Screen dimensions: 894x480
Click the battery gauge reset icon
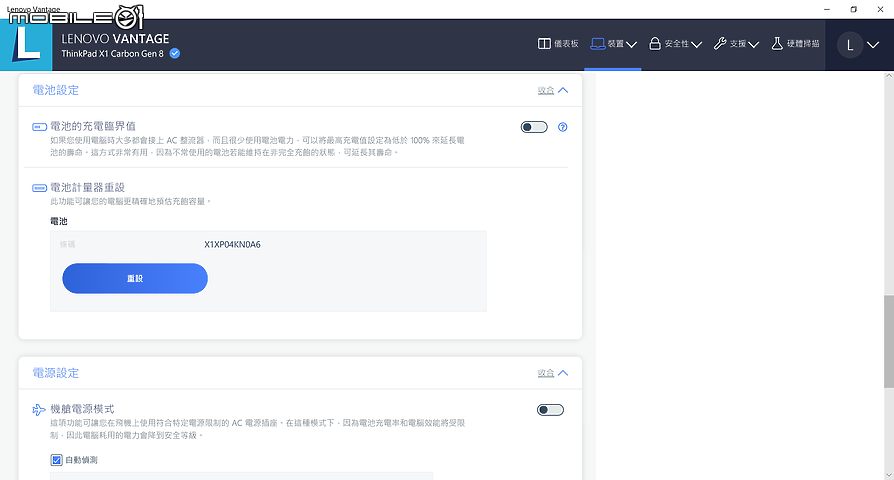[39, 188]
